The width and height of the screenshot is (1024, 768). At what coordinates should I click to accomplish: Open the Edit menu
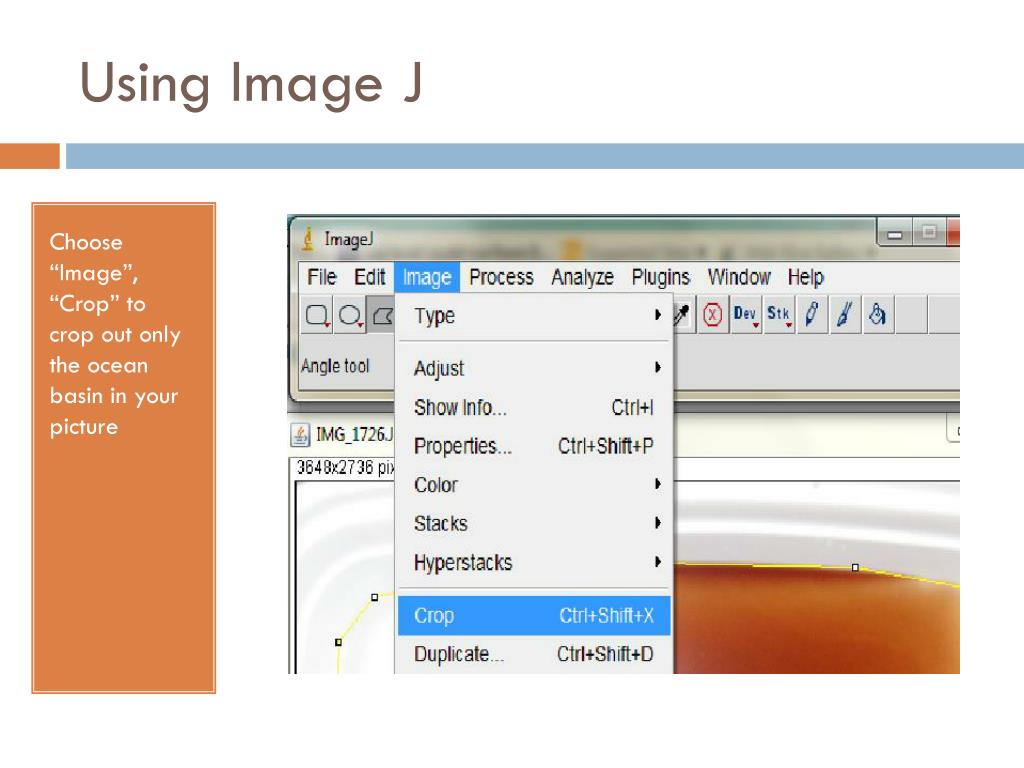point(370,277)
